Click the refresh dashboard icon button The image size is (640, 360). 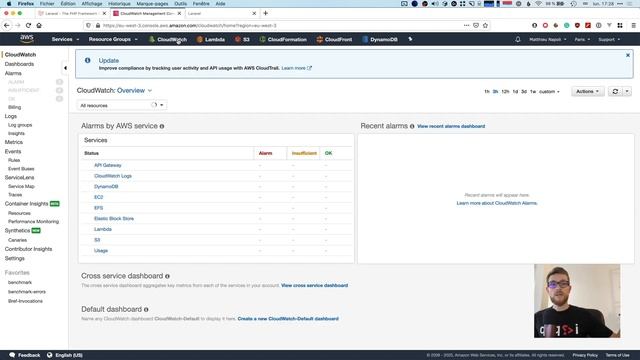(x=615, y=91)
